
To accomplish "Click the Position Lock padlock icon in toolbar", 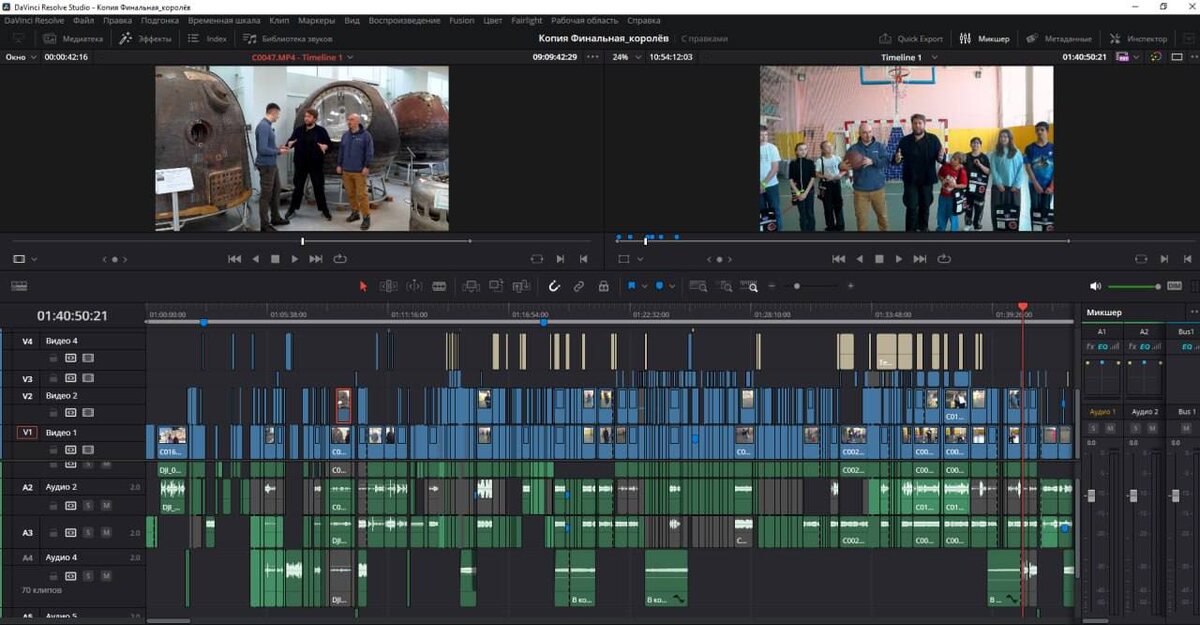I will point(603,286).
